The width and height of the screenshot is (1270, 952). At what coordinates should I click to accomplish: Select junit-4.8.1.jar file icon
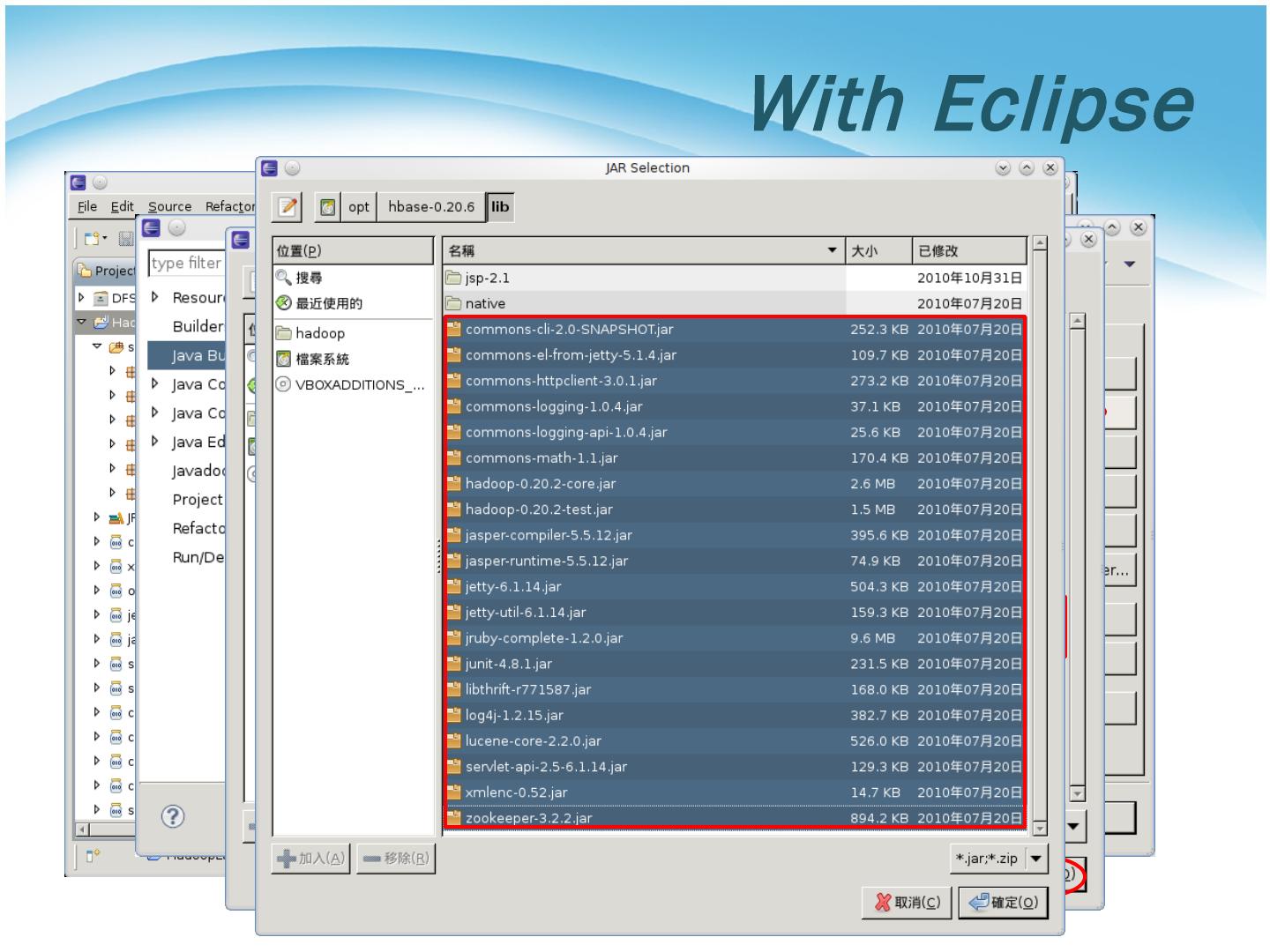(454, 664)
